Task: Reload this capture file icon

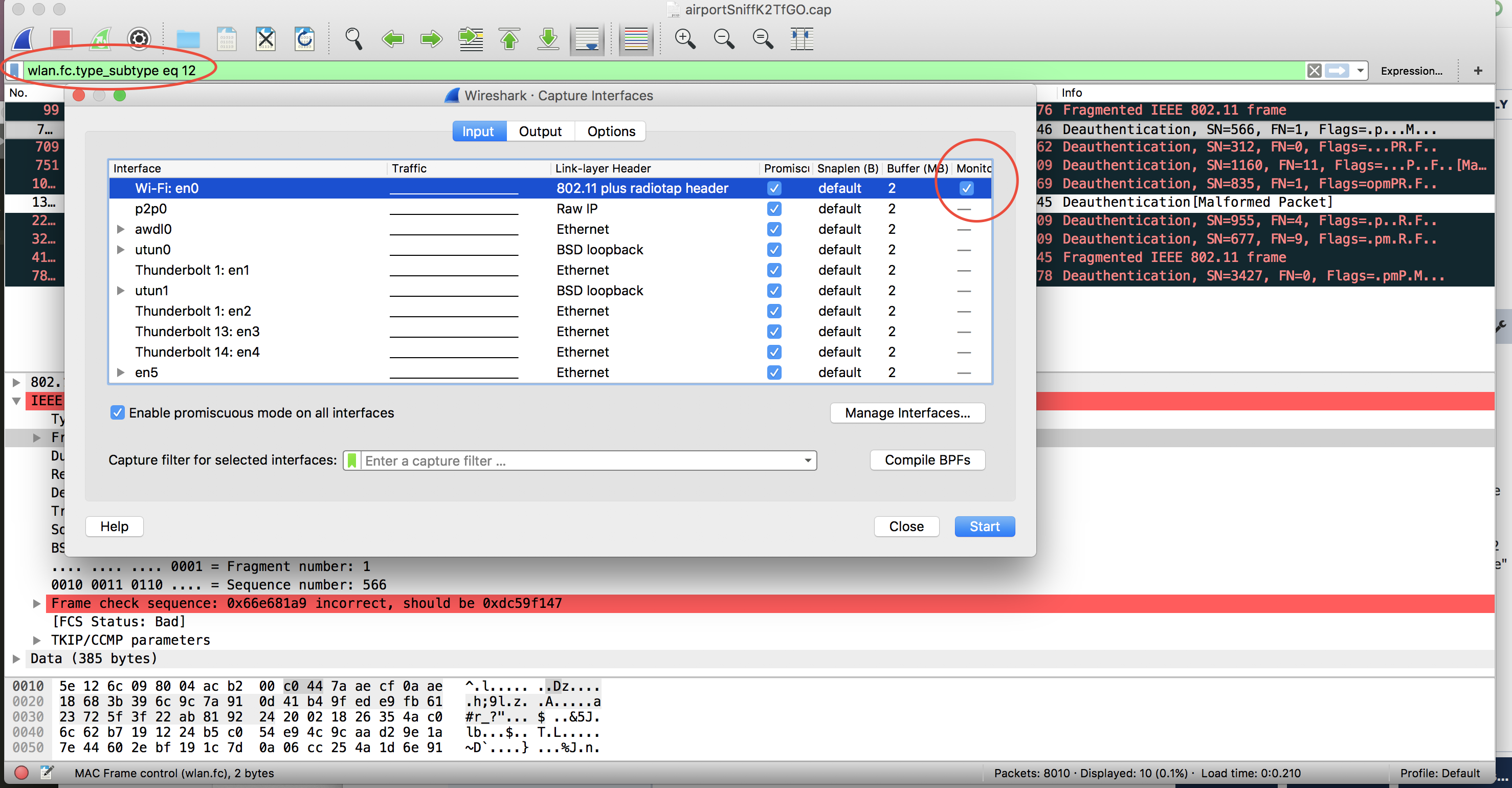Action: [x=305, y=39]
